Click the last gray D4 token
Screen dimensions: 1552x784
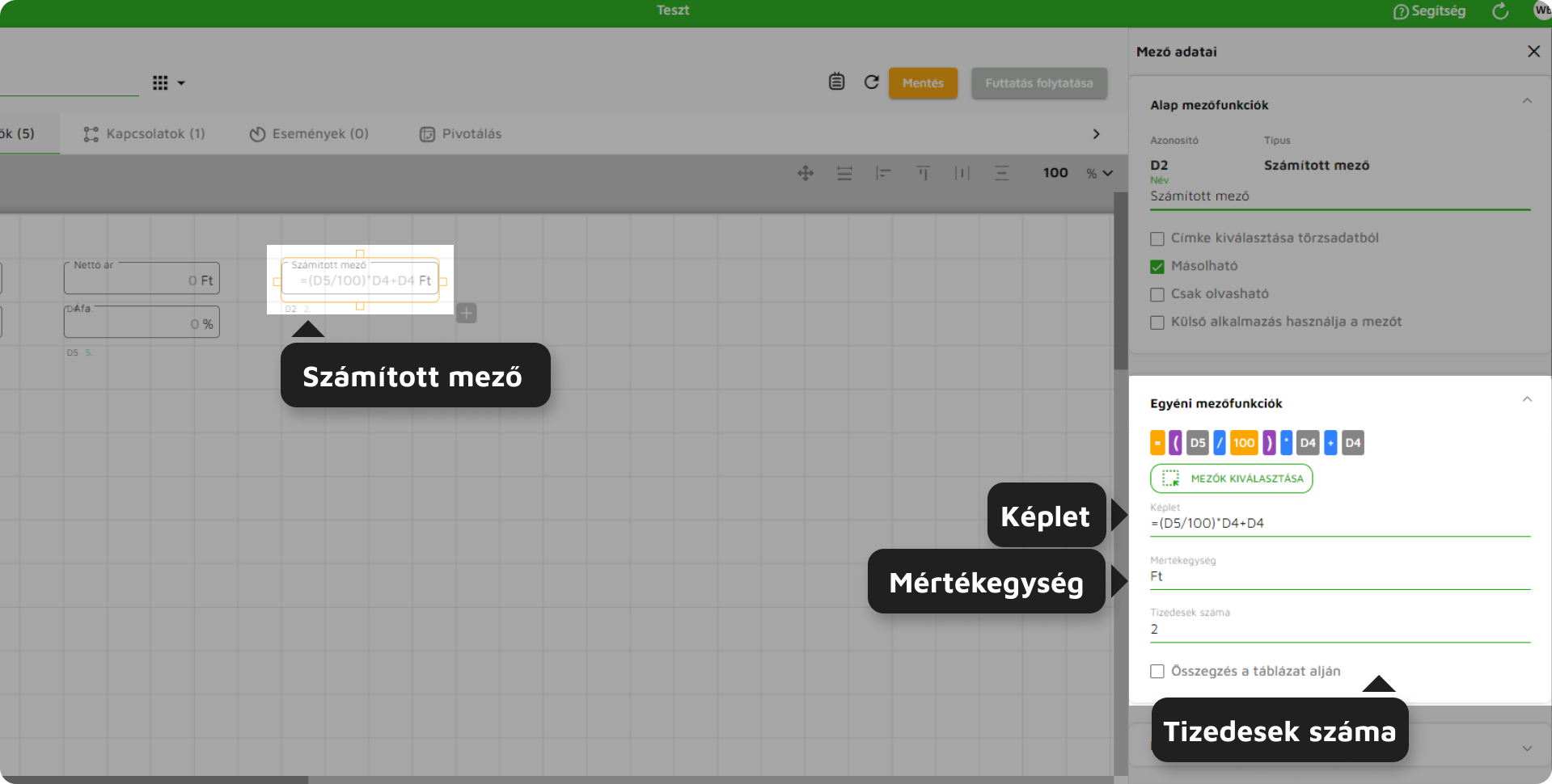pos(1353,443)
